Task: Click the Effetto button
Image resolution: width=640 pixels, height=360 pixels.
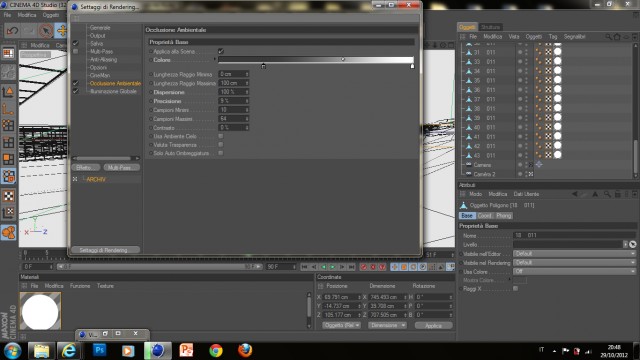Action: [x=85, y=168]
